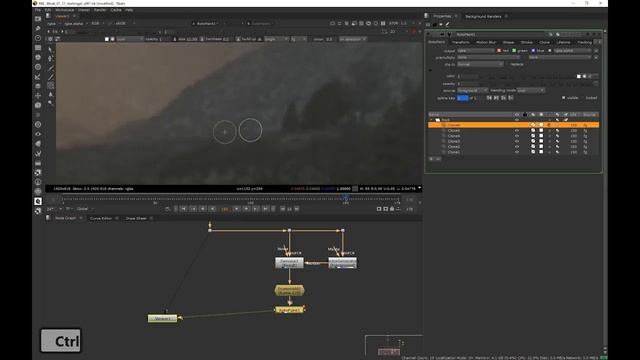Open the viewer rgba channel dropdown
The image size is (640, 360).
(53, 24)
